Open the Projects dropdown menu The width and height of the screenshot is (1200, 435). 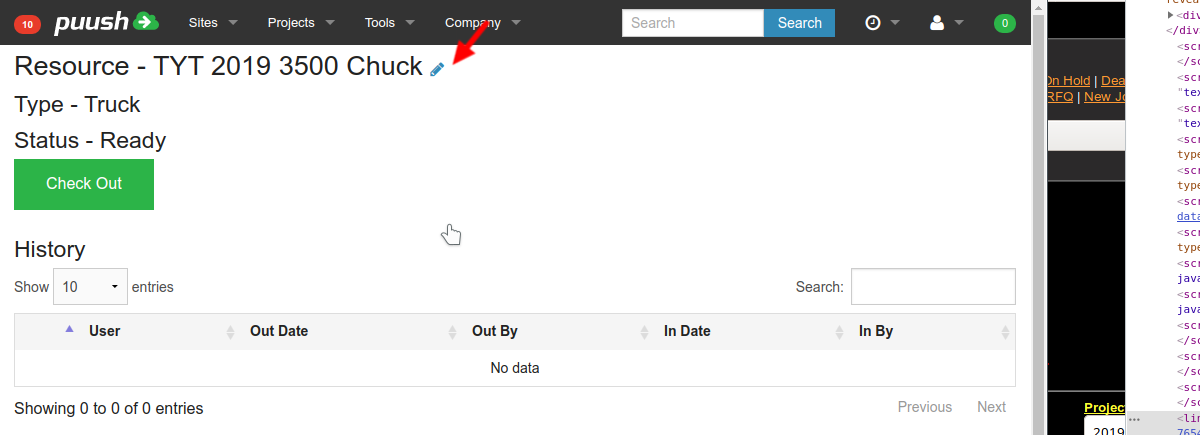point(301,22)
